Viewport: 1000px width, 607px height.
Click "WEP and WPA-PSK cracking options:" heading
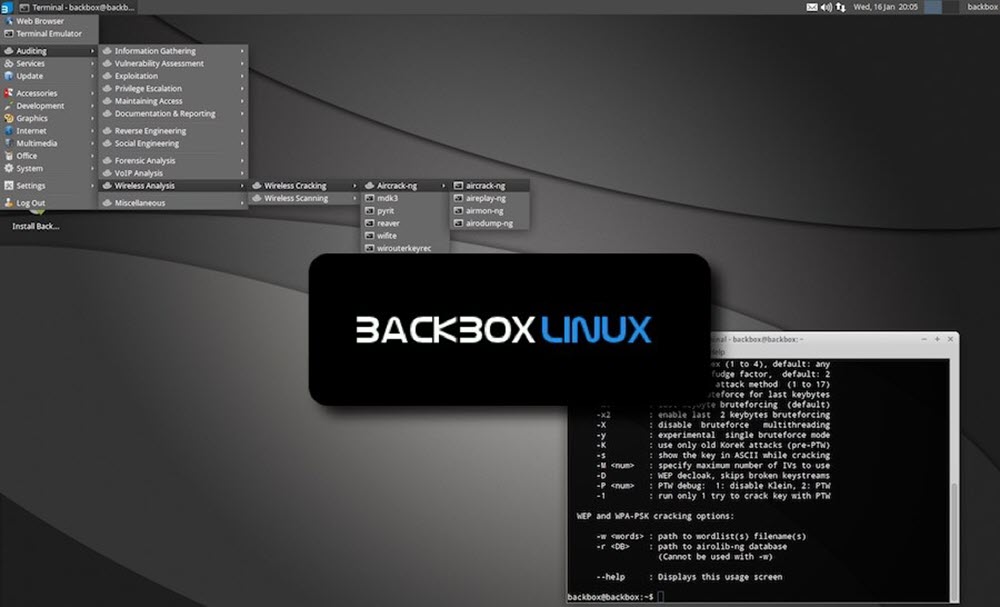pyautogui.click(x=655, y=516)
